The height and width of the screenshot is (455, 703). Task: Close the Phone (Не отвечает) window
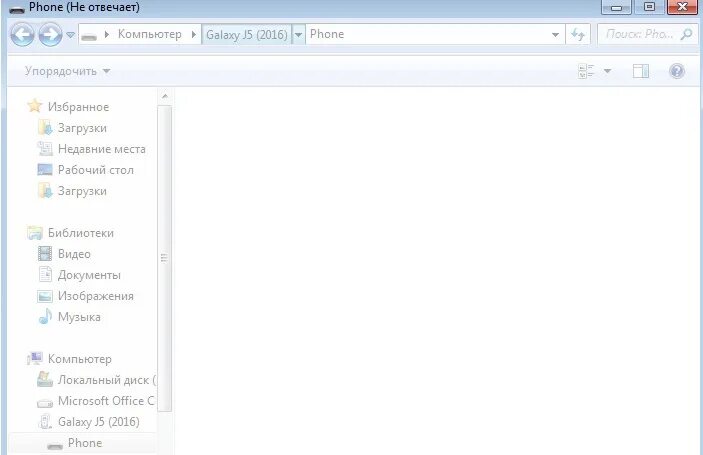coord(682,7)
